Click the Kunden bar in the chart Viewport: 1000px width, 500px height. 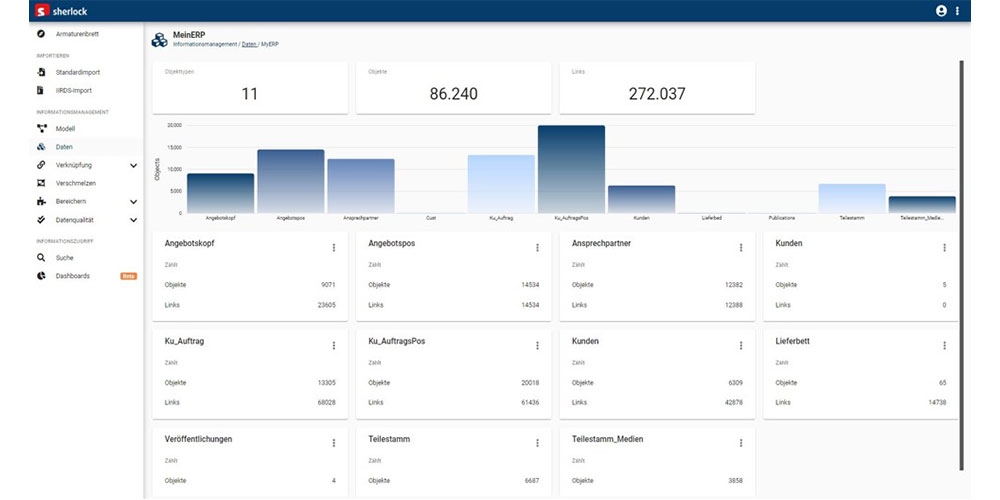click(x=642, y=200)
